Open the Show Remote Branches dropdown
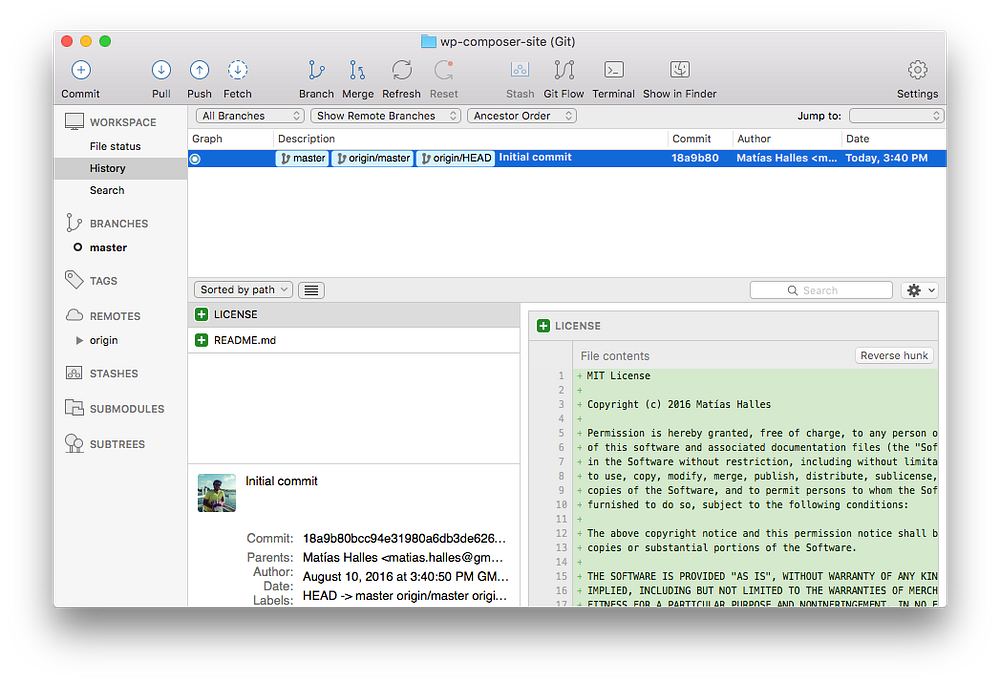 tap(385, 116)
